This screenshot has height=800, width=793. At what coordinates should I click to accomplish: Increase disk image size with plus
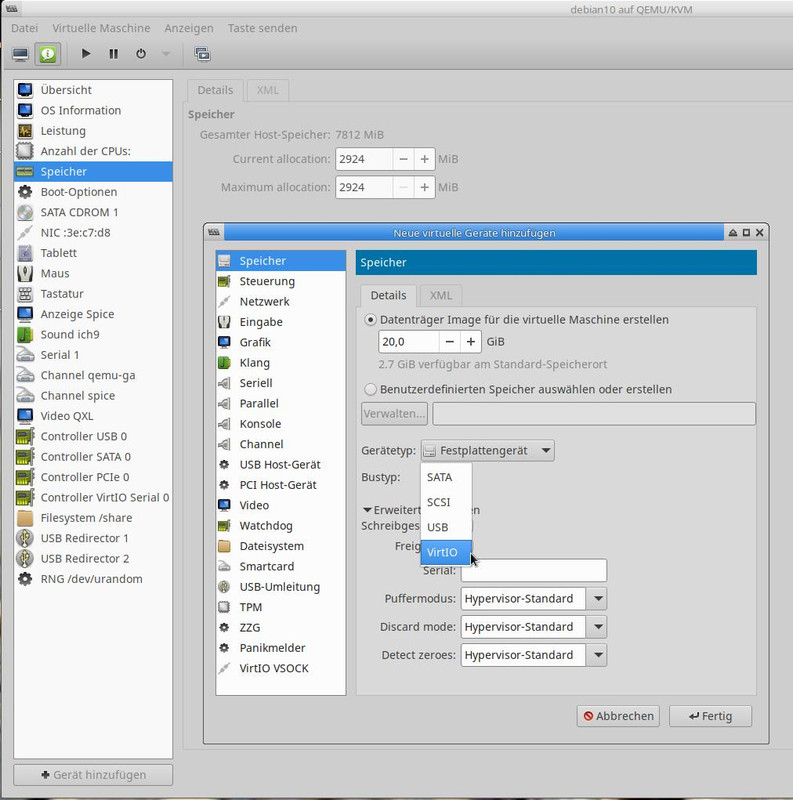470,342
